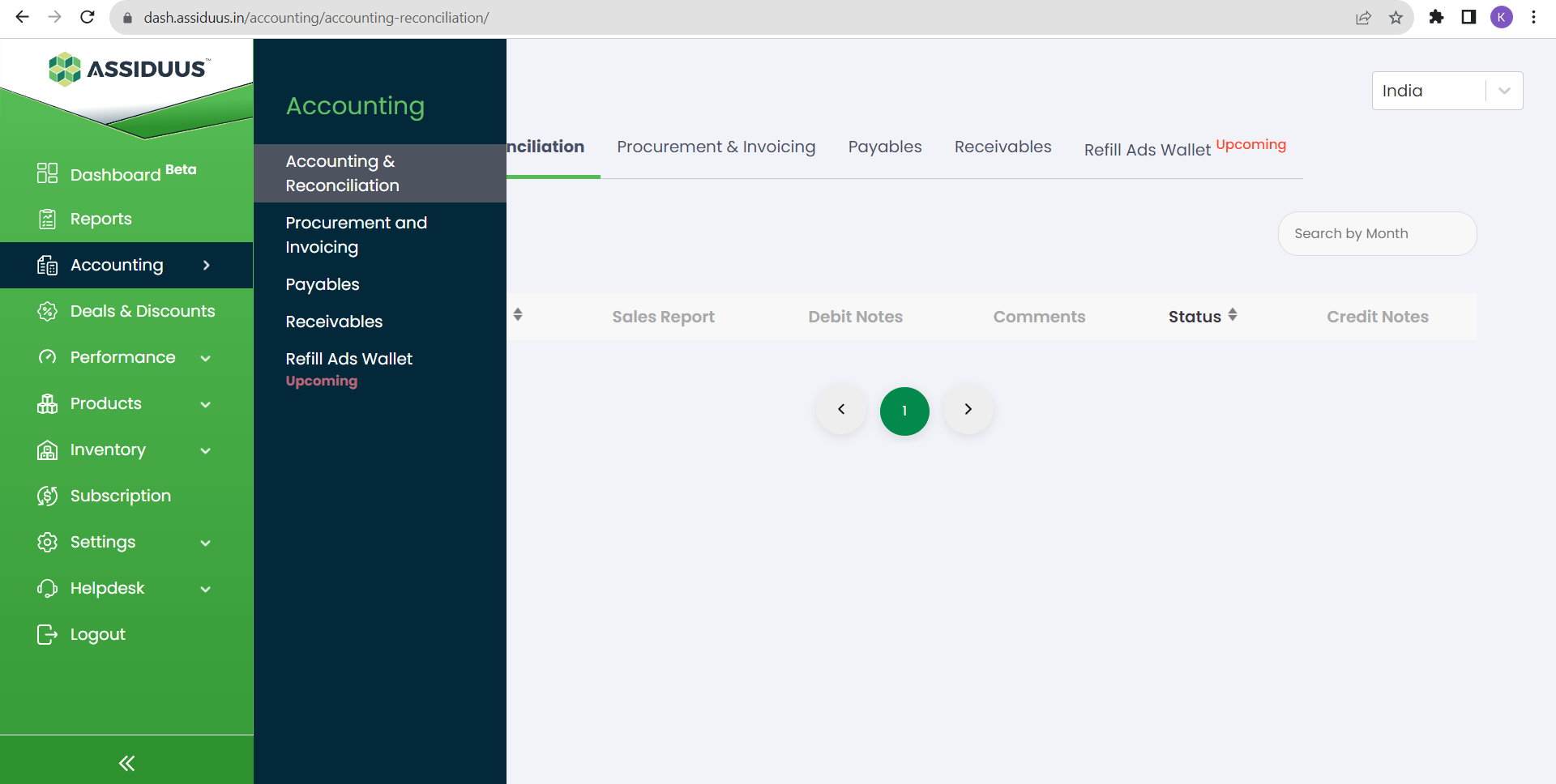The height and width of the screenshot is (784, 1556).
Task: Click the Accounting ledger icon
Action: [47, 265]
